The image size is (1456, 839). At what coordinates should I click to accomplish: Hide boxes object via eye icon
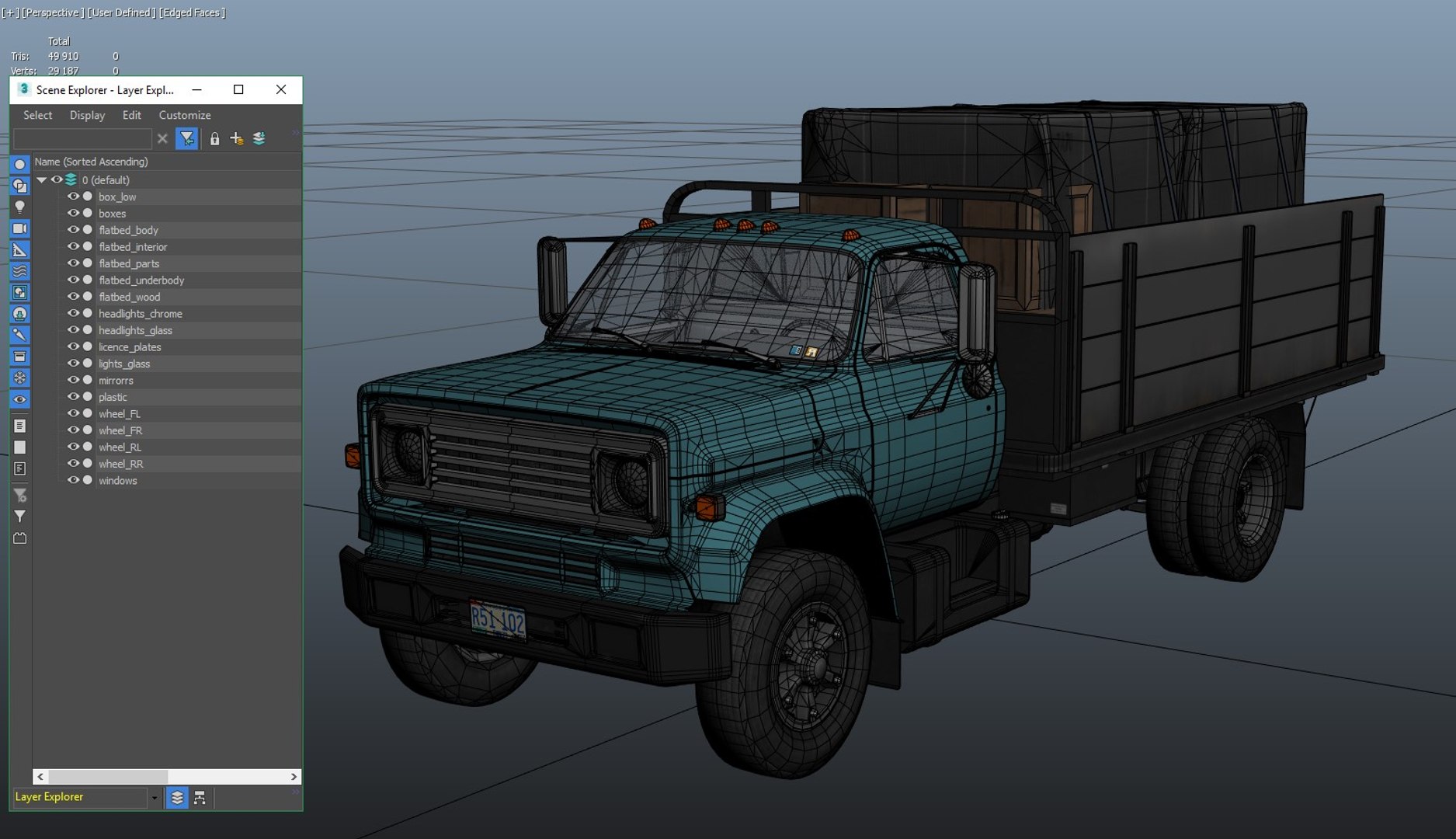(x=73, y=213)
